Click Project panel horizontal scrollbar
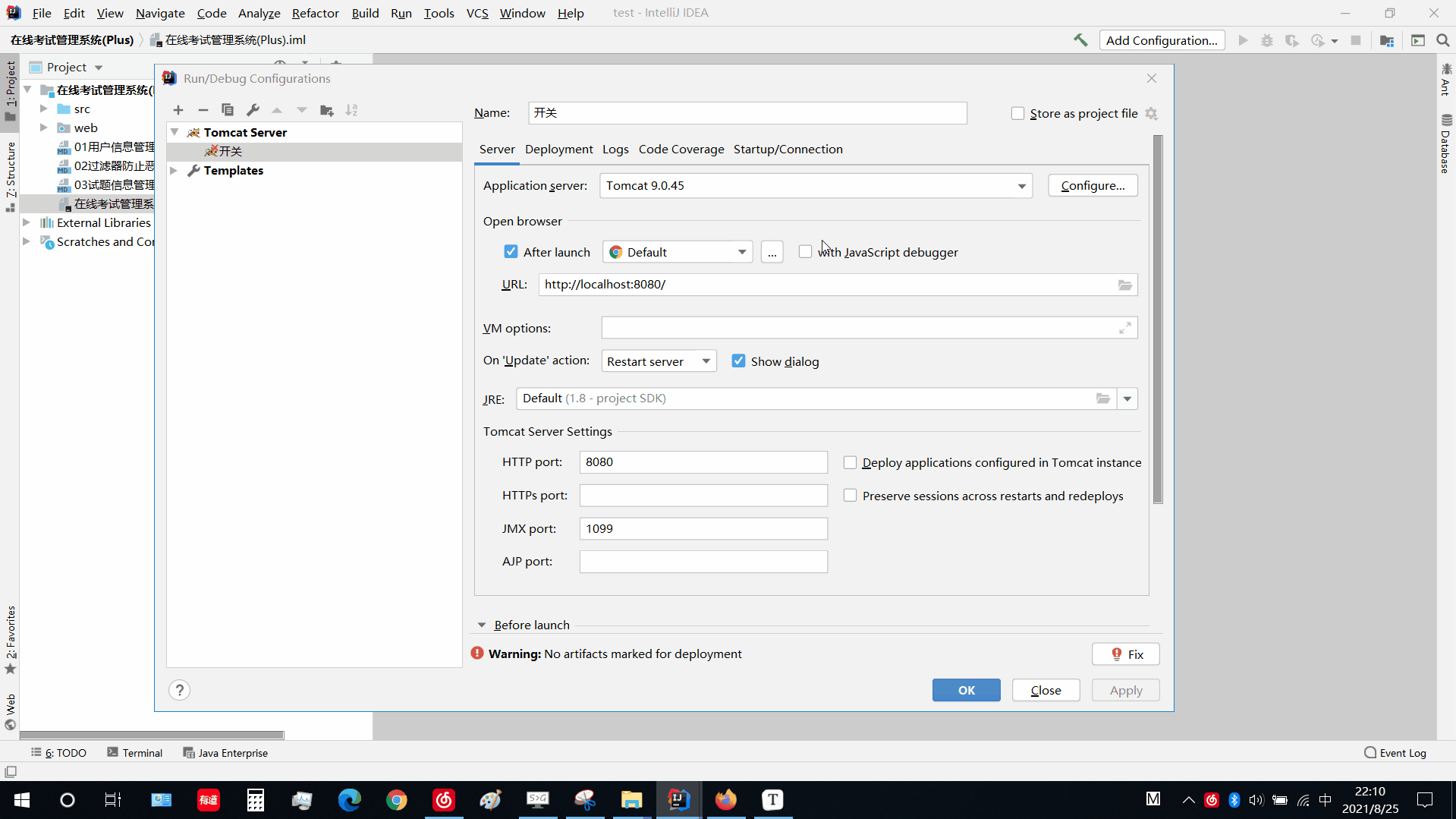 152,735
